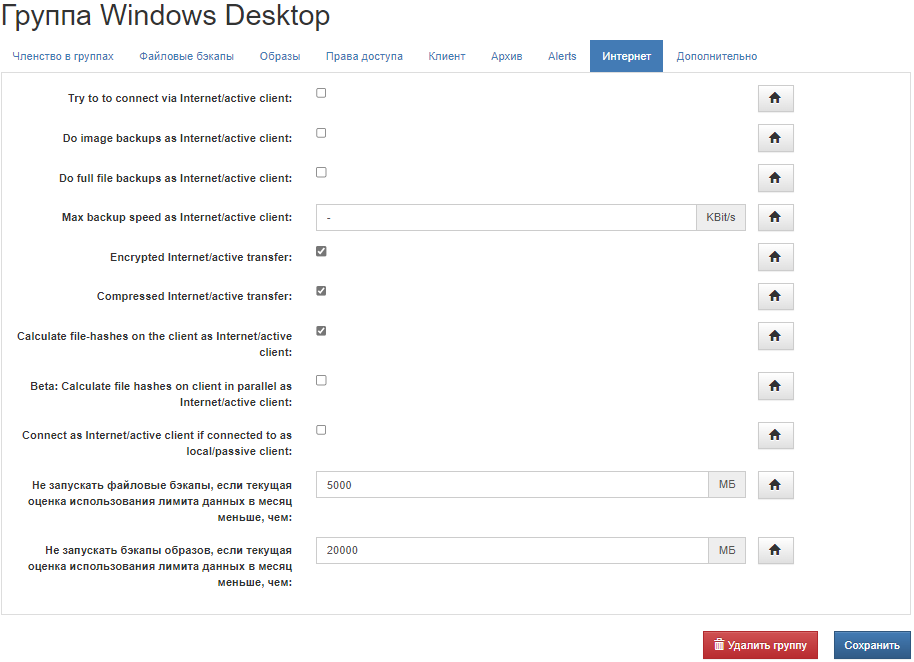Save settings with the Сохранить button
This screenshot has width=914, height=662.
click(x=872, y=645)
